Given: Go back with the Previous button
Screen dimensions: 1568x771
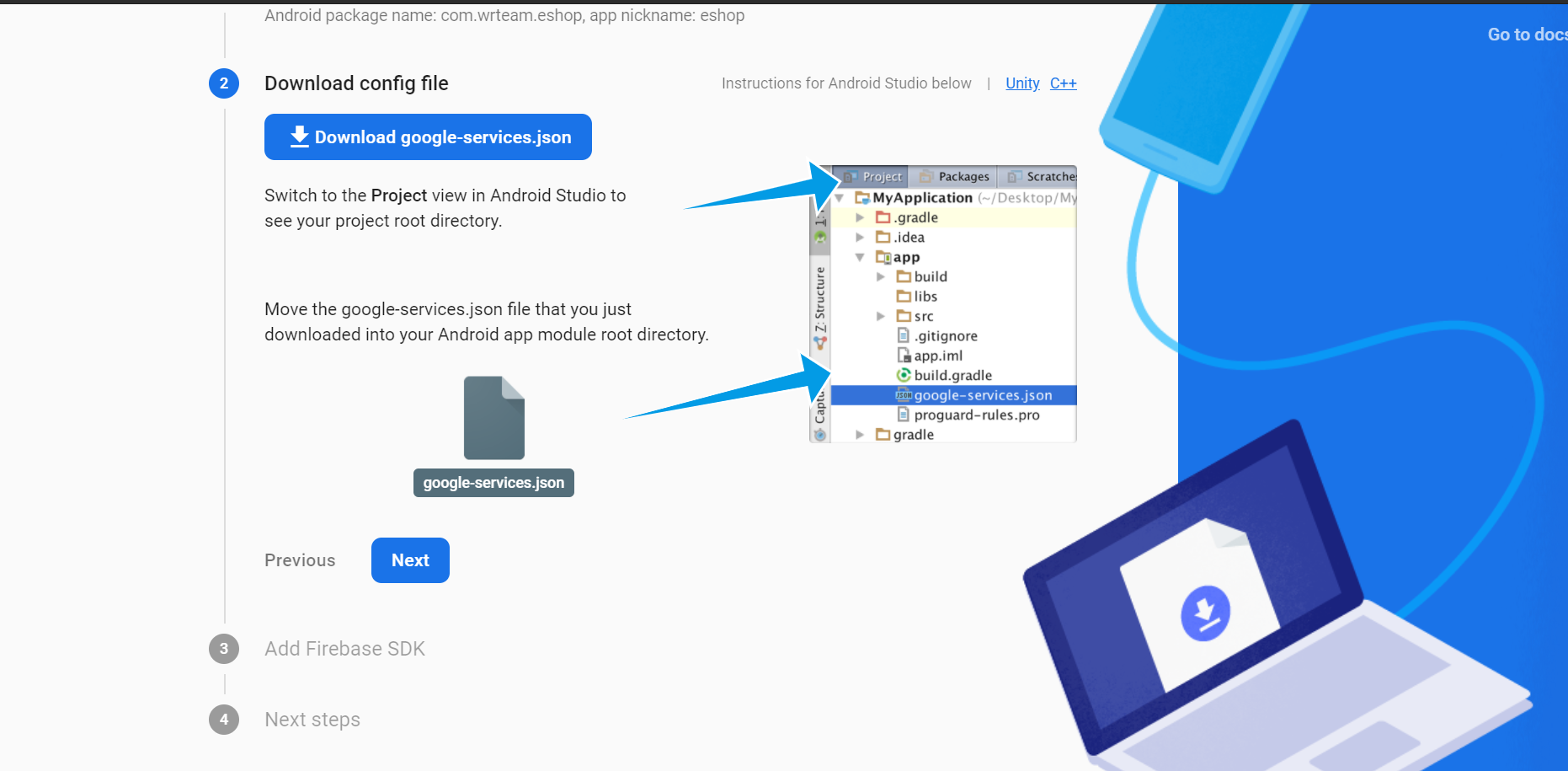Looking at the screenshot, I should click(x=300, y=560).
